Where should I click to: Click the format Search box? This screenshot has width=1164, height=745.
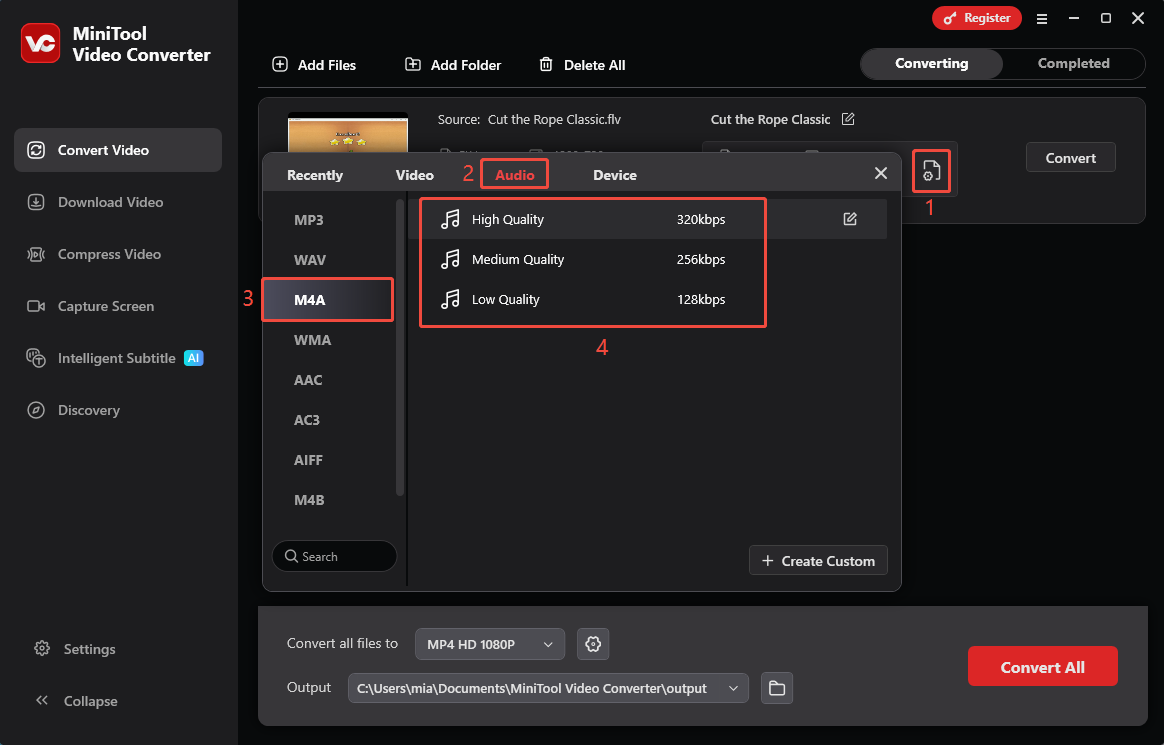334,556
